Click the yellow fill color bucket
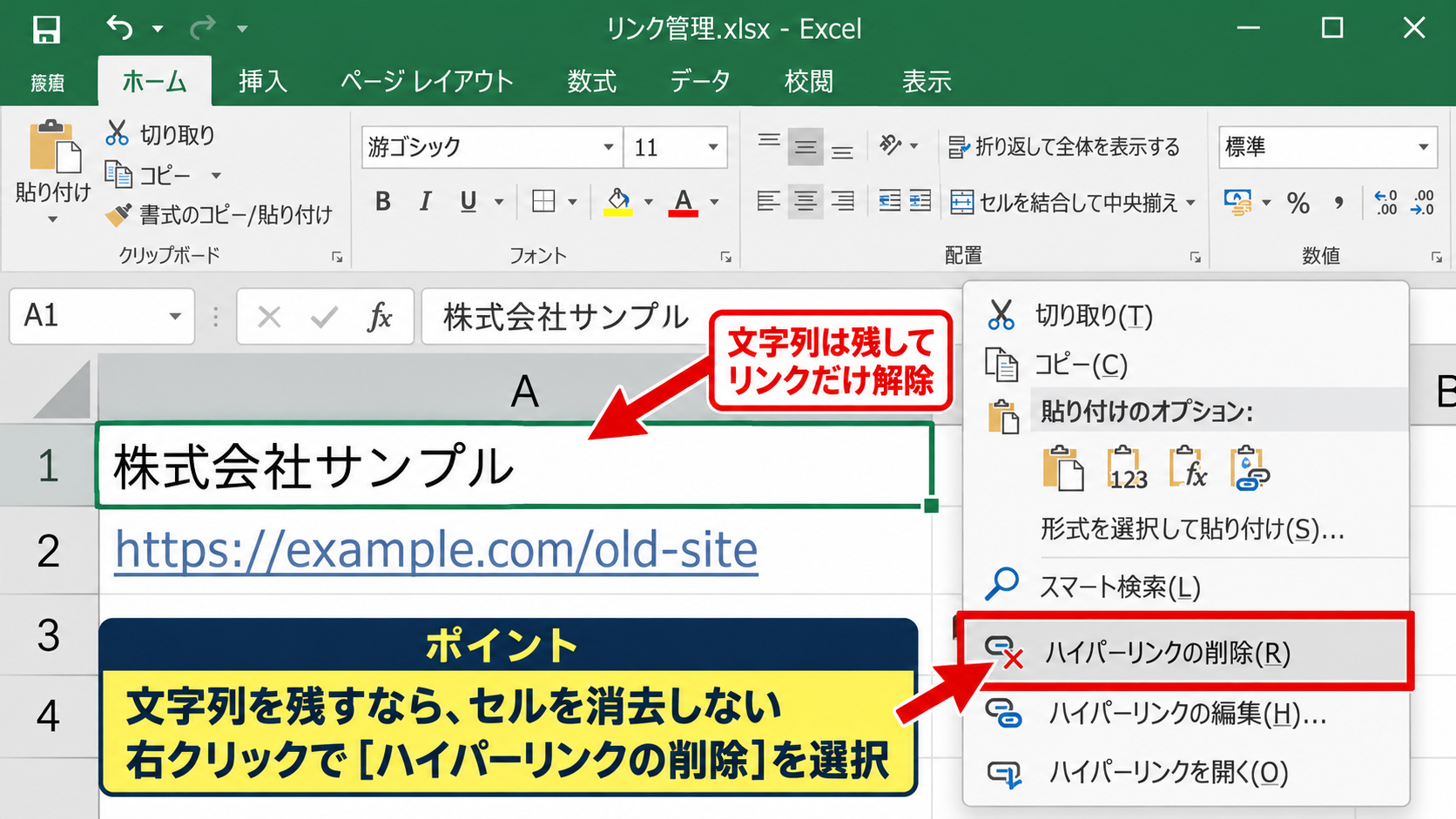The width and height of the screenshot is (1456, 819). (619, 202)
